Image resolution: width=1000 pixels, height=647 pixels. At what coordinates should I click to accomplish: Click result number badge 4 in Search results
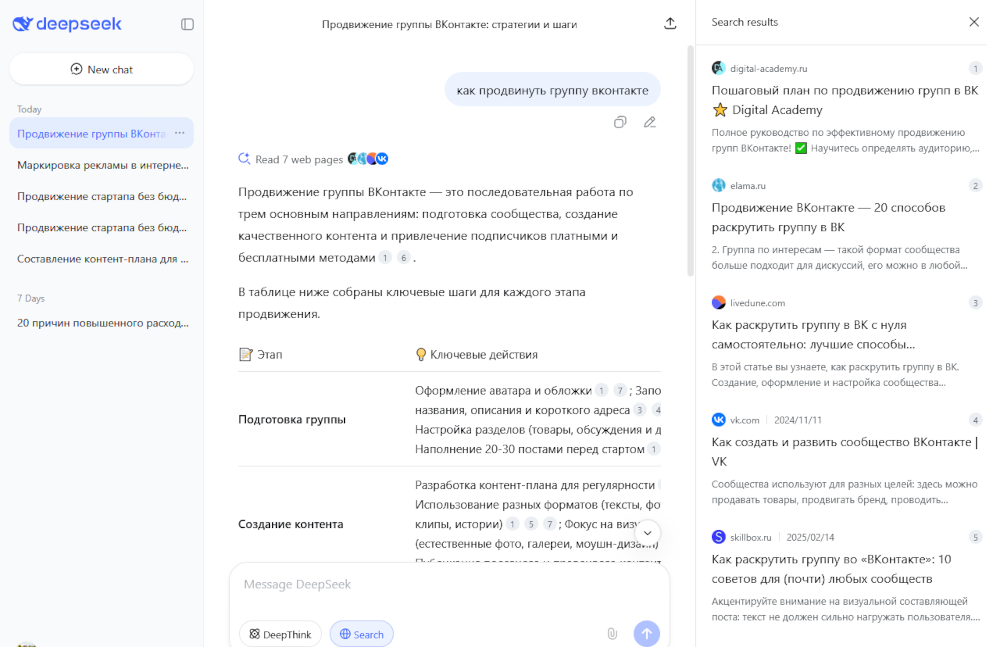[975, 420]
